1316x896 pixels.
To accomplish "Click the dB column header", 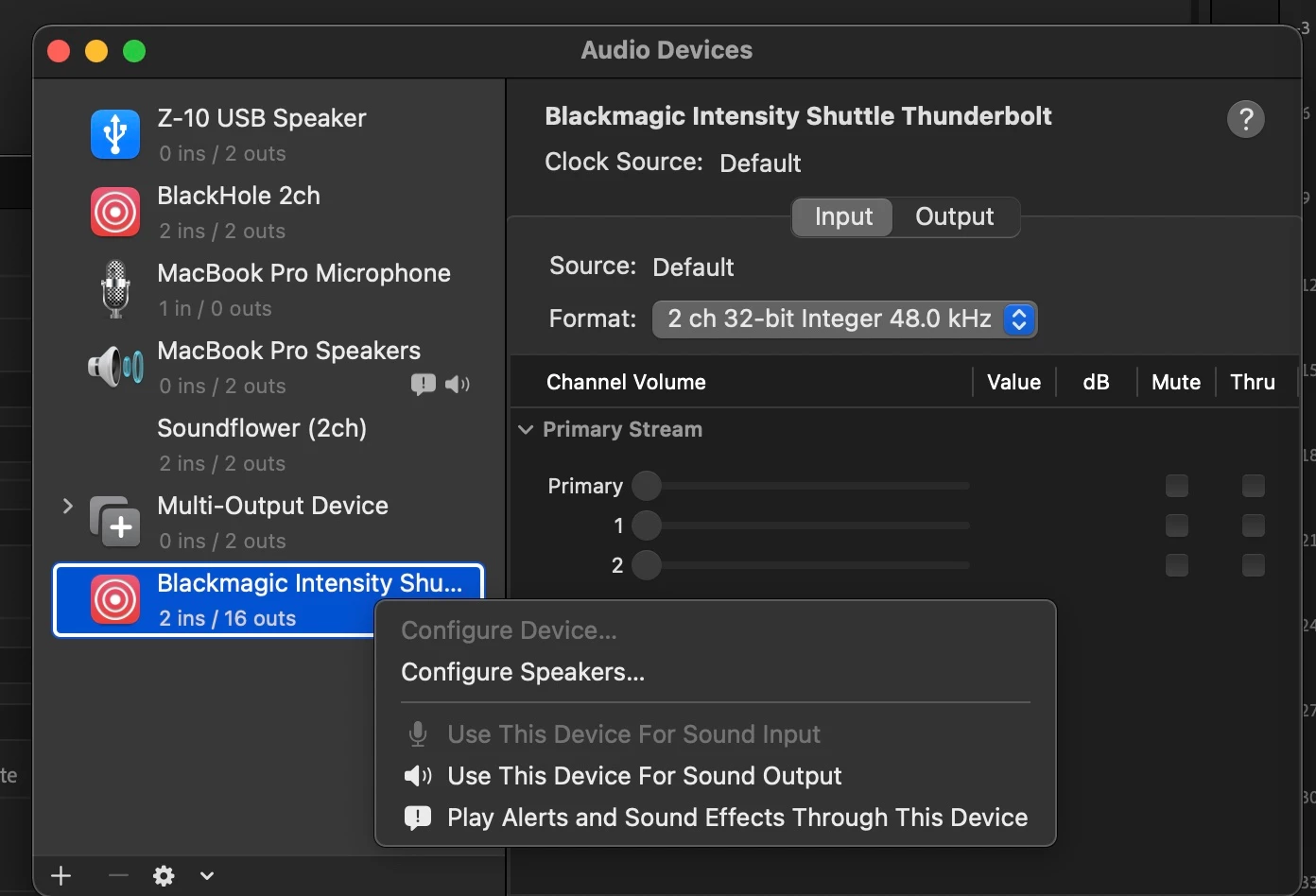I will point(1096,382).
